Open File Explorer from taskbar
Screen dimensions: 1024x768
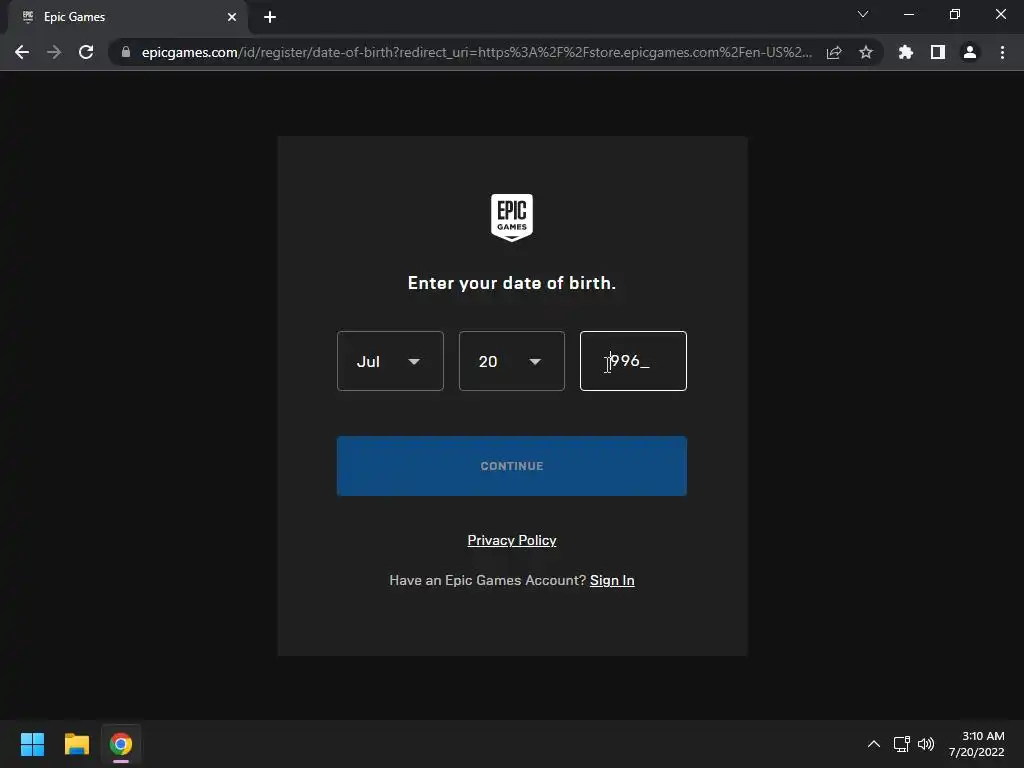click(76, 744)
